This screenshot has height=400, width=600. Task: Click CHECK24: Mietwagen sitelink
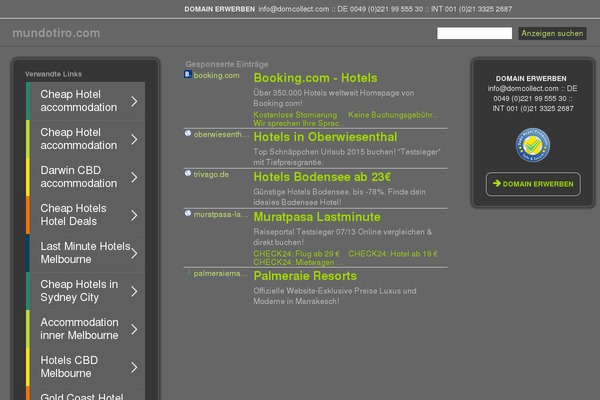pyautogui.click(x=298, y=262)
